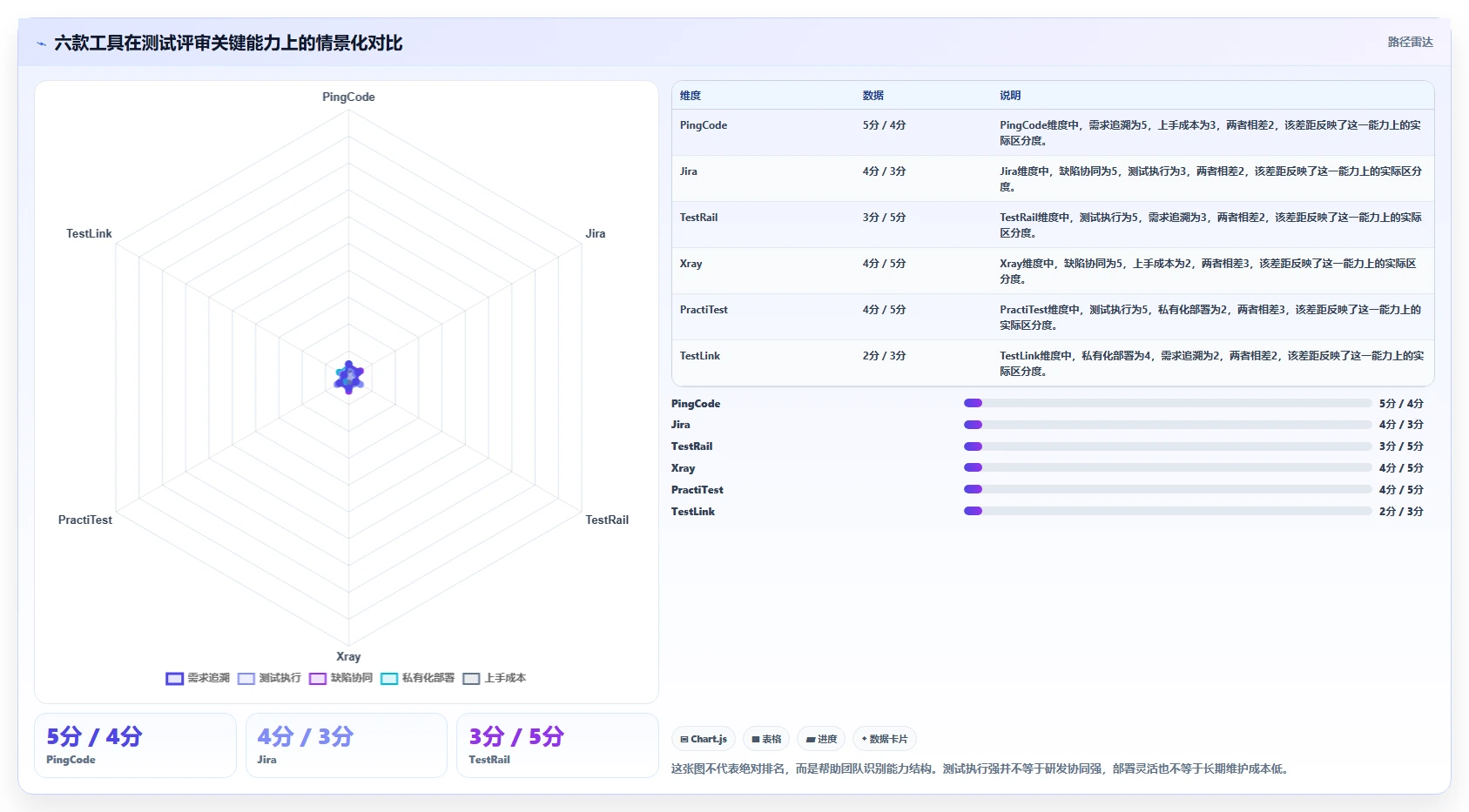This screenshot has height=812, width=1469.
Task: Click the page title 六款工具在测试评审关键能力上的情景化对比
Action: pos(228,43)
